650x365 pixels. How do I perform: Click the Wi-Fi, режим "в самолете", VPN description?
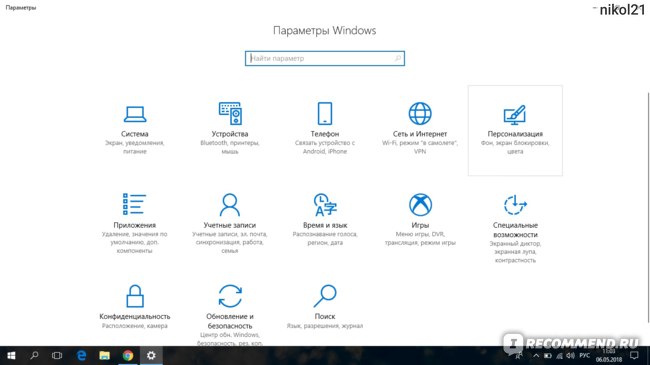click(420, 147)
